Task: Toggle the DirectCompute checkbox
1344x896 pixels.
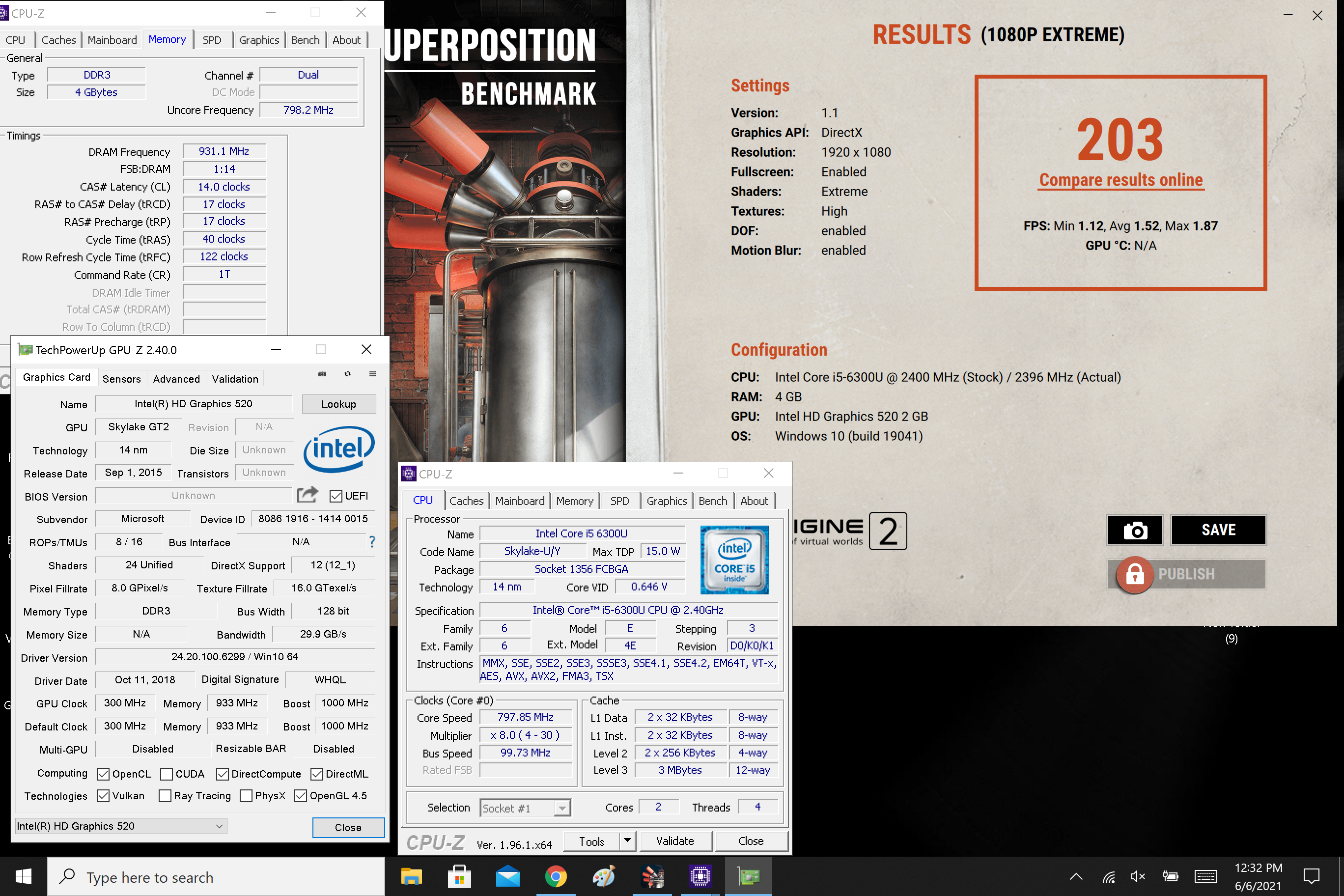Action: (x=223, y=774)
